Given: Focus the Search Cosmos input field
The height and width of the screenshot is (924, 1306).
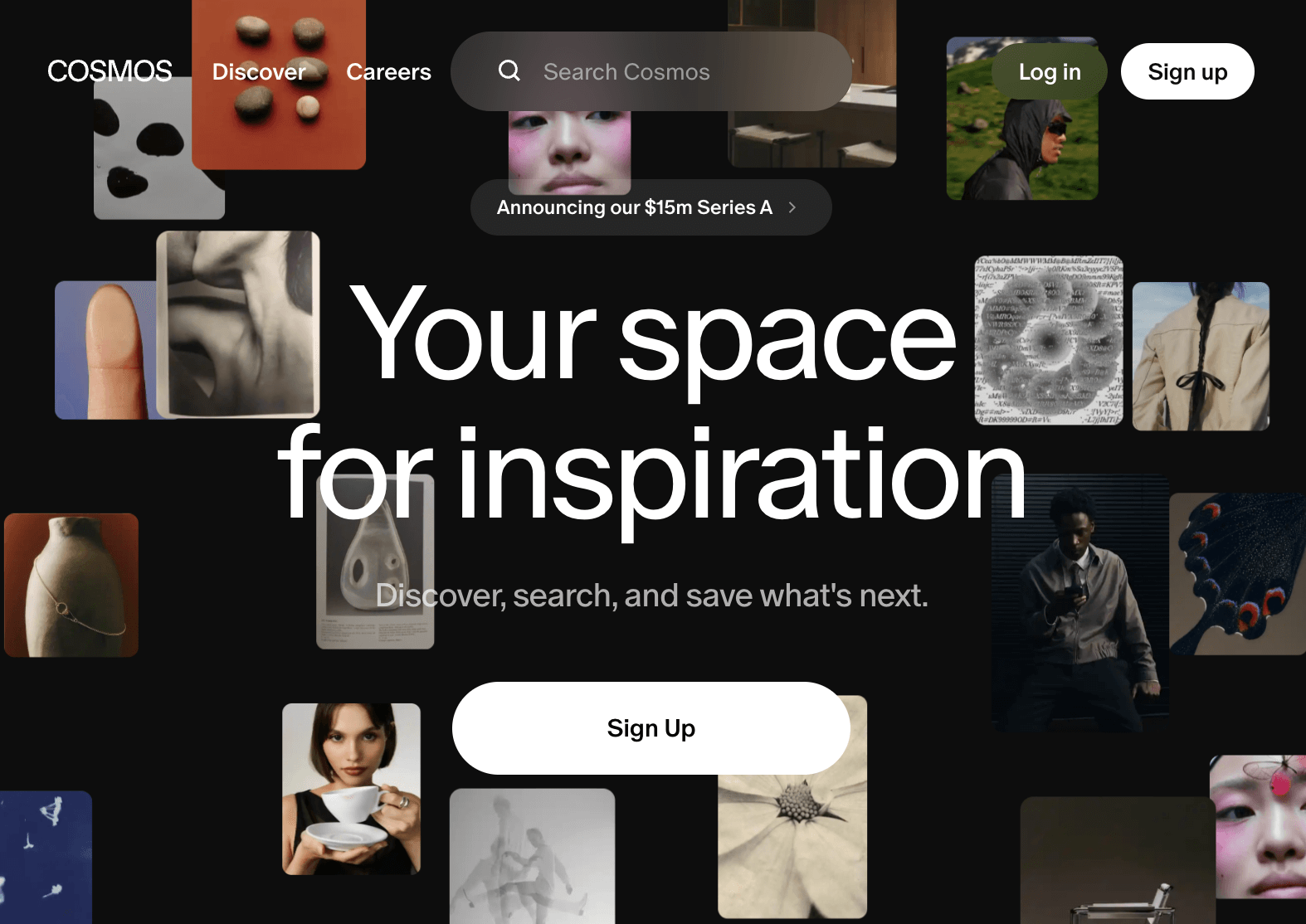Looking at the screenshot, I should click(651, 71).
